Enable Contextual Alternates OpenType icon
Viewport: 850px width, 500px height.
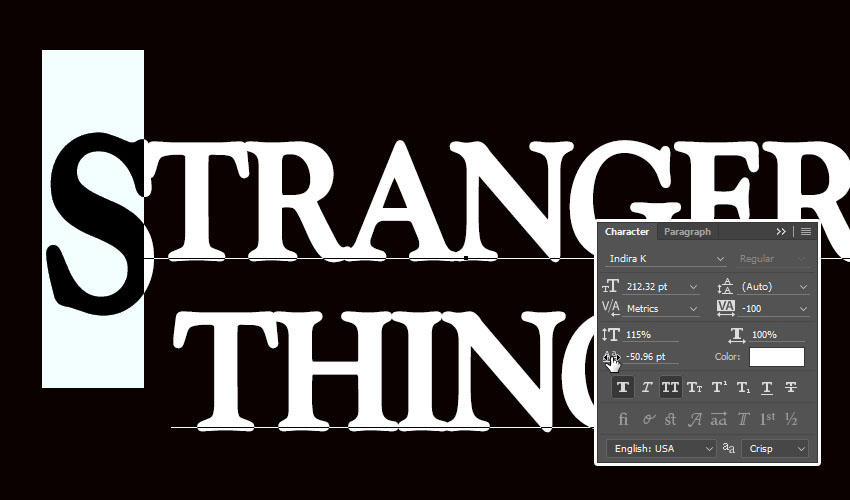[648, 419]
